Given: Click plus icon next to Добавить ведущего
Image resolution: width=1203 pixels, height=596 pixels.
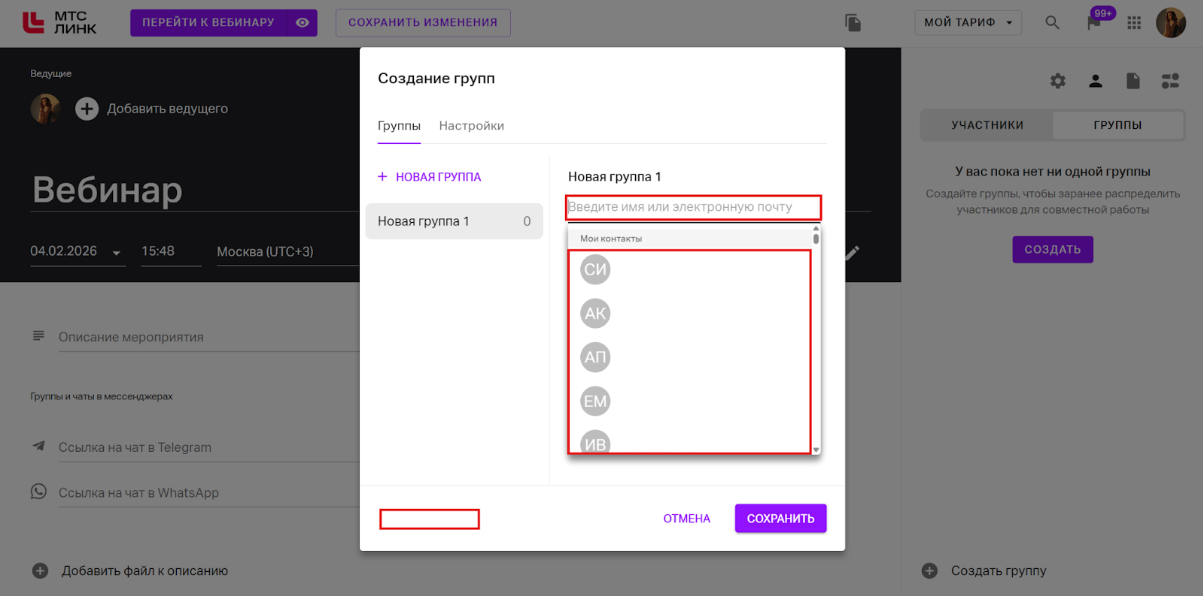Looking at the screenshot, I should [87, 109].
